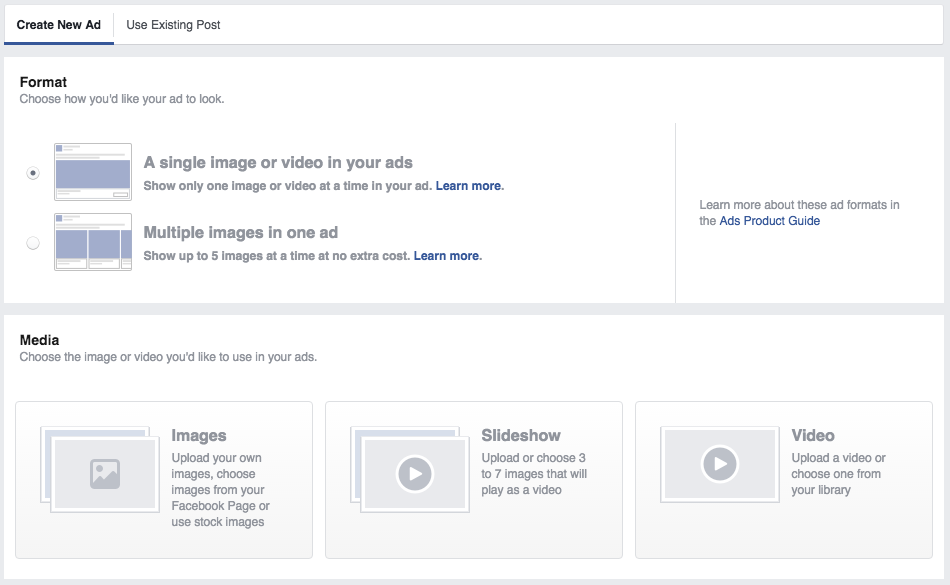This screenshot has width=950, height=585.
Task: Click the Images picture placeholder icon
Action: (105, 473)
